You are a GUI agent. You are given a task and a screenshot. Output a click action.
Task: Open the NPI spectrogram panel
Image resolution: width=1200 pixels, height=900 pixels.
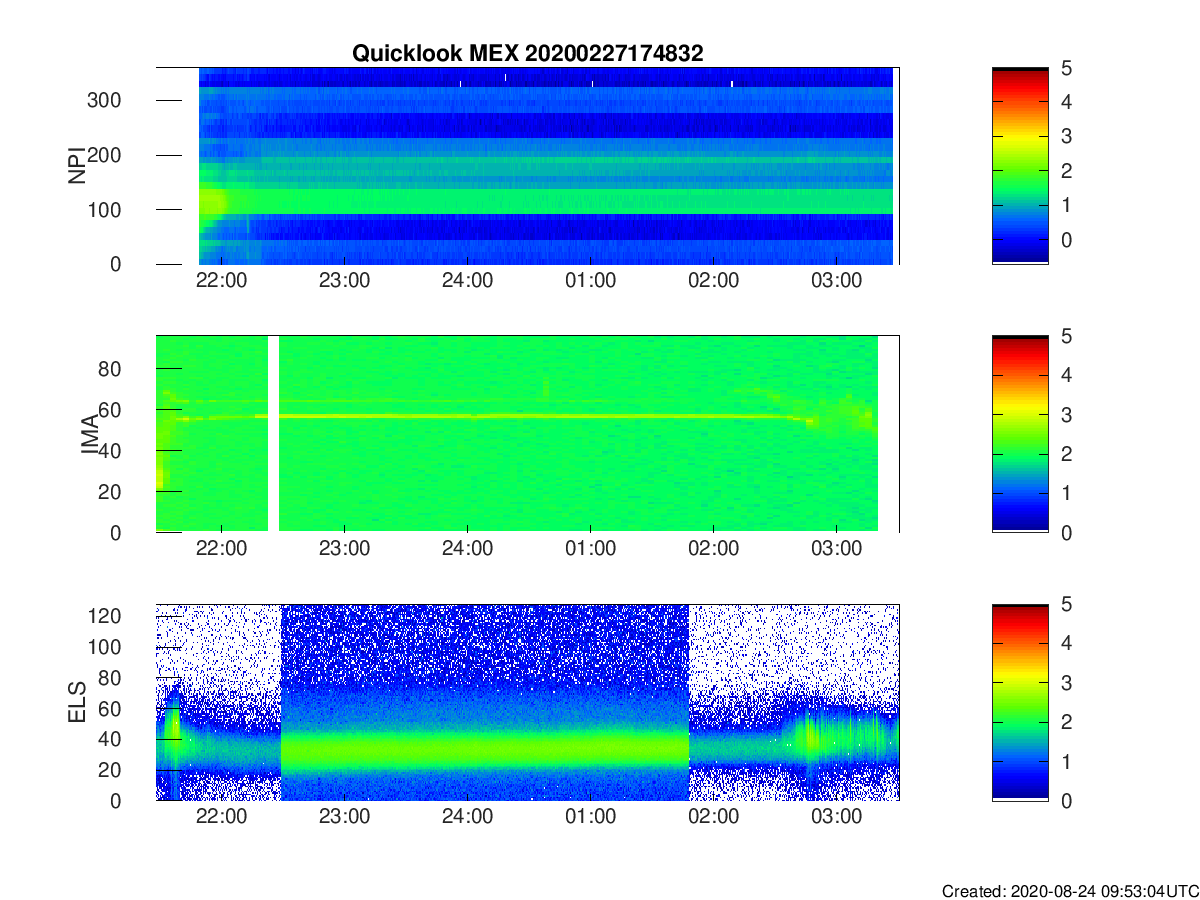pos(527,166)
